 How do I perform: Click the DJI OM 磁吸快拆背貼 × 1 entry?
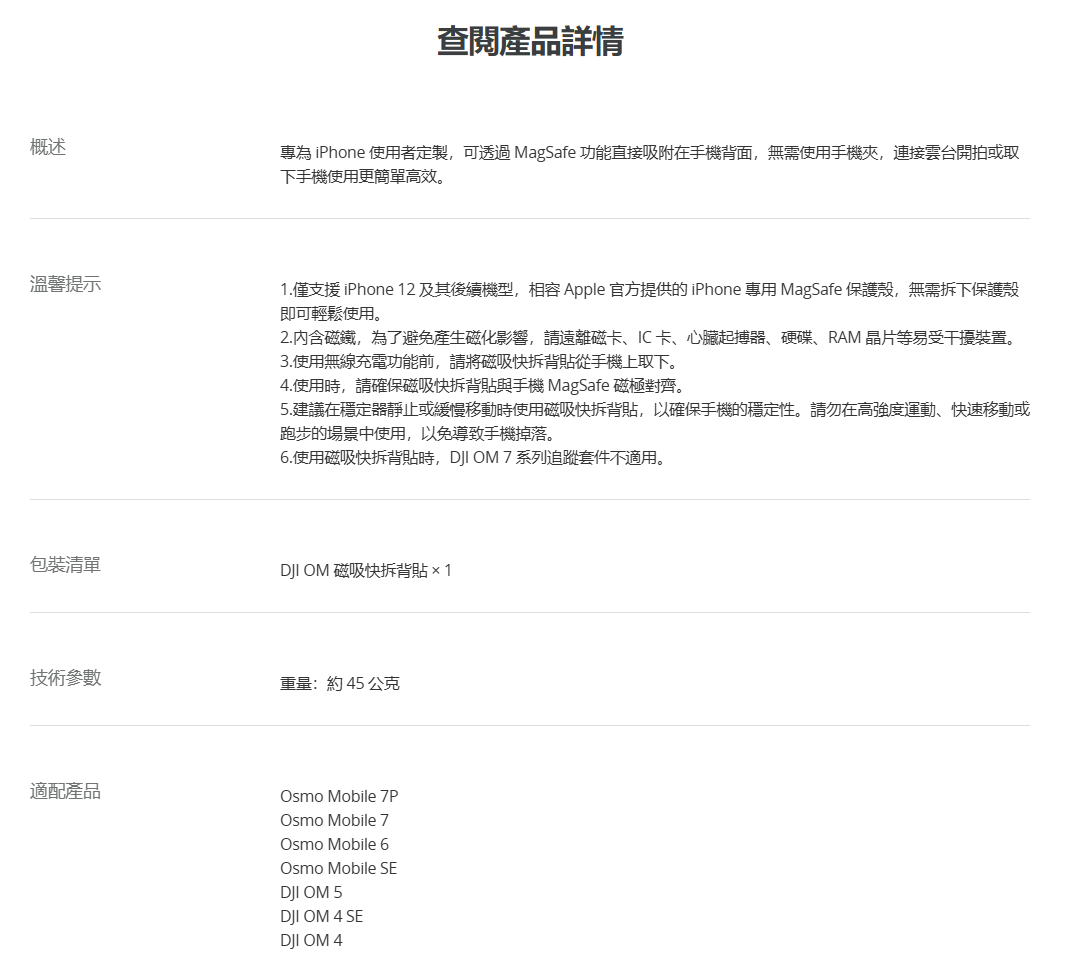coord(366,570)
